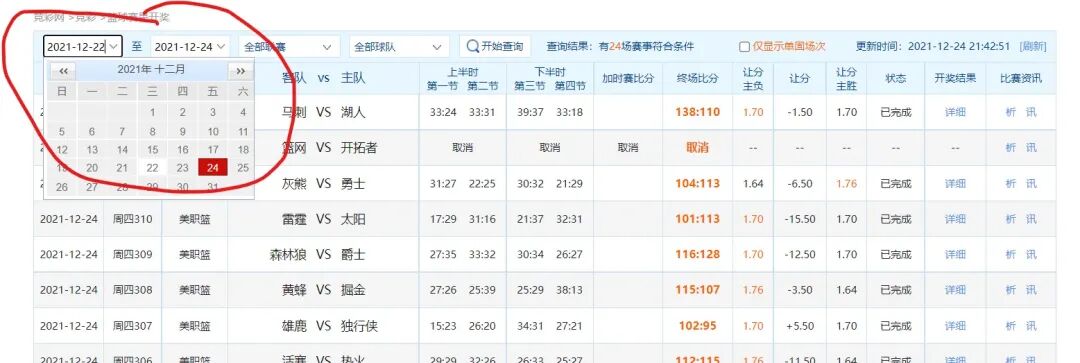Click 析 link for 篮网 VS 开拓者
This screenshot has height=363, width=1080.
pyautogui.click(x=1010, y=147)
